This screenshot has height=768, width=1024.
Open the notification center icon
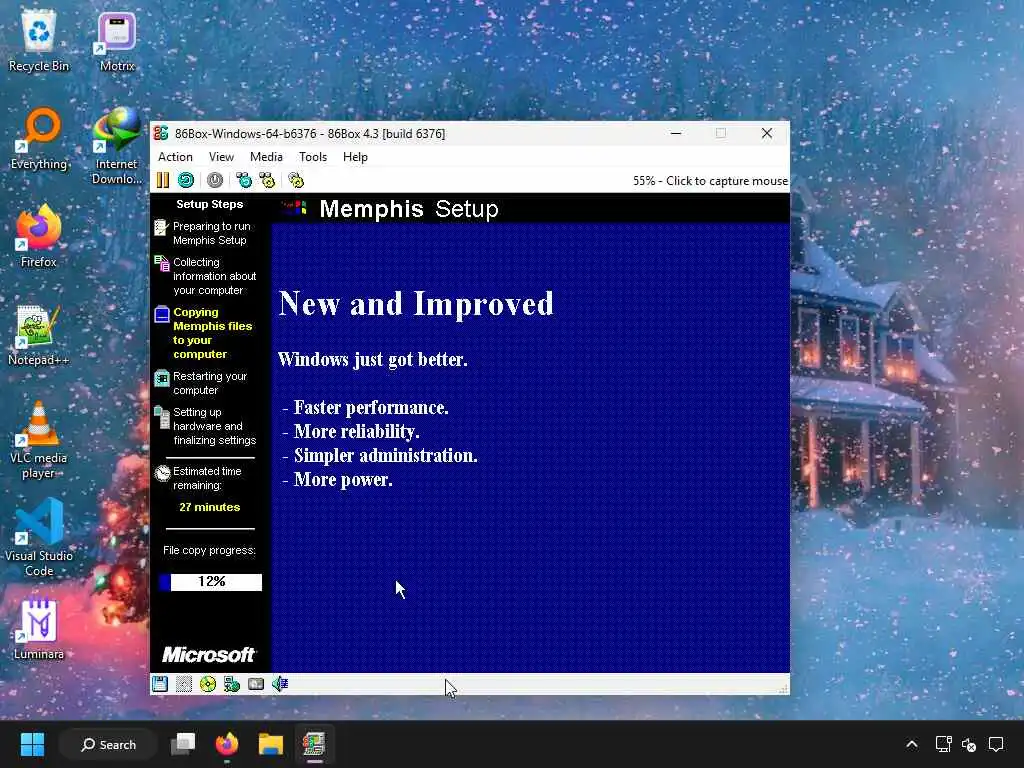click(996, 744)
